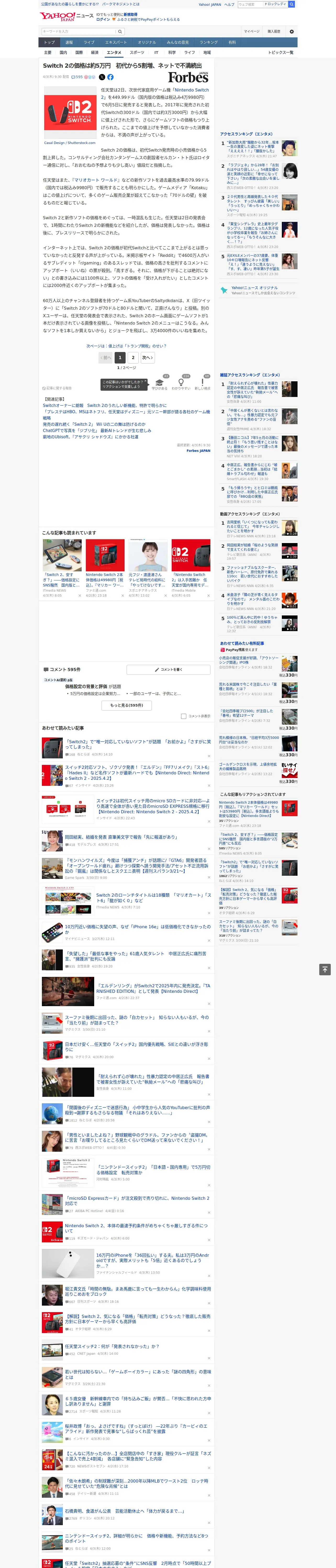Click the 学びがある graduation cap reaction
This screenshot has width=336, height=1568.
160,383
